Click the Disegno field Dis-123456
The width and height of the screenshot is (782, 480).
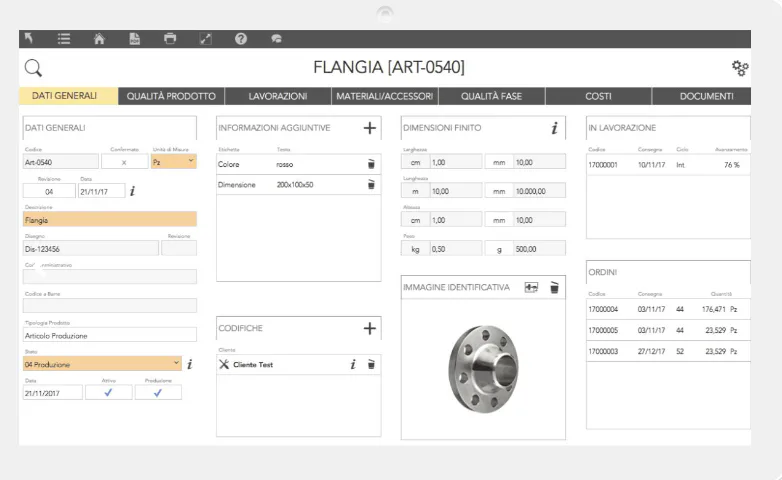91,248
